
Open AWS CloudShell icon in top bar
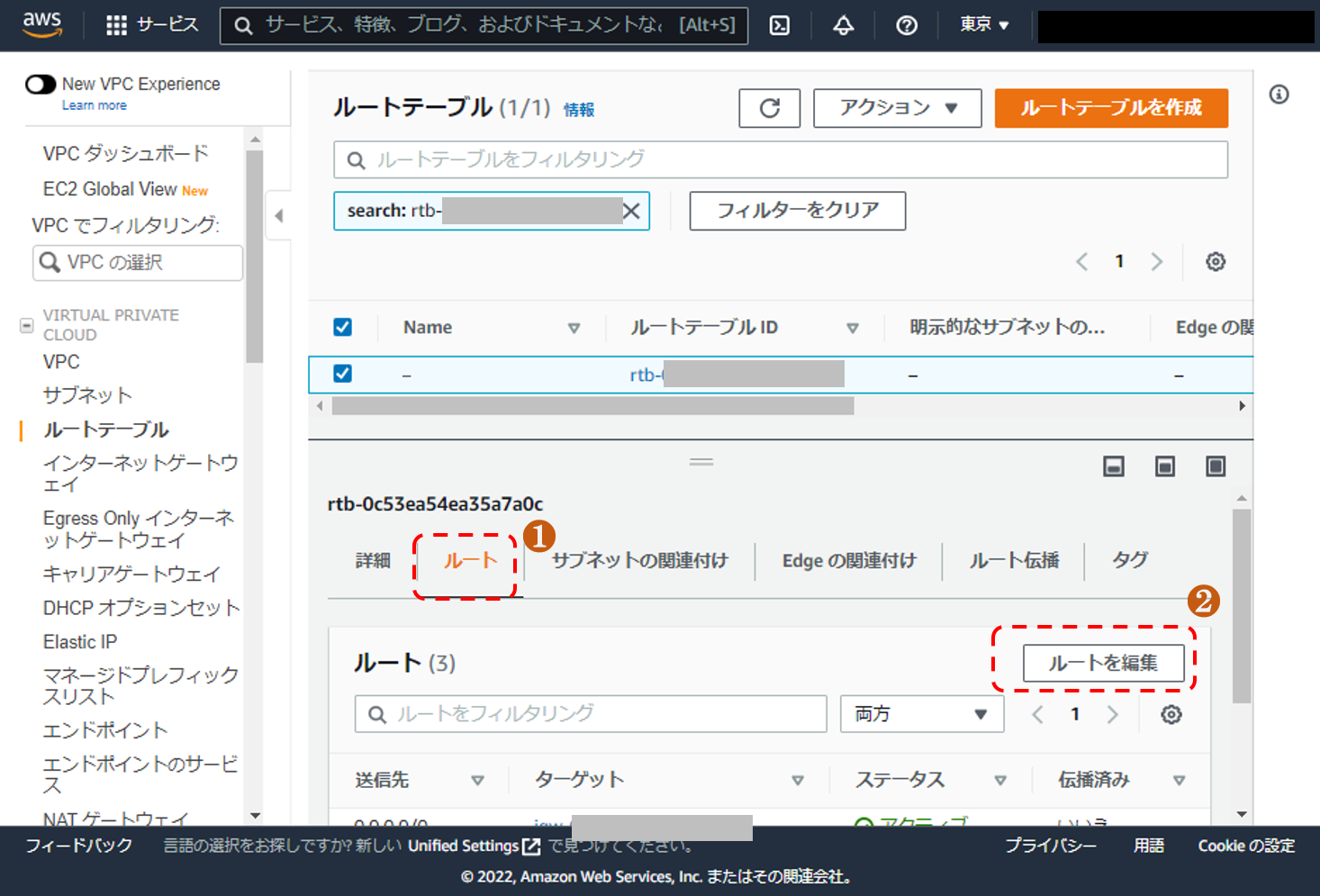point(780,25)
